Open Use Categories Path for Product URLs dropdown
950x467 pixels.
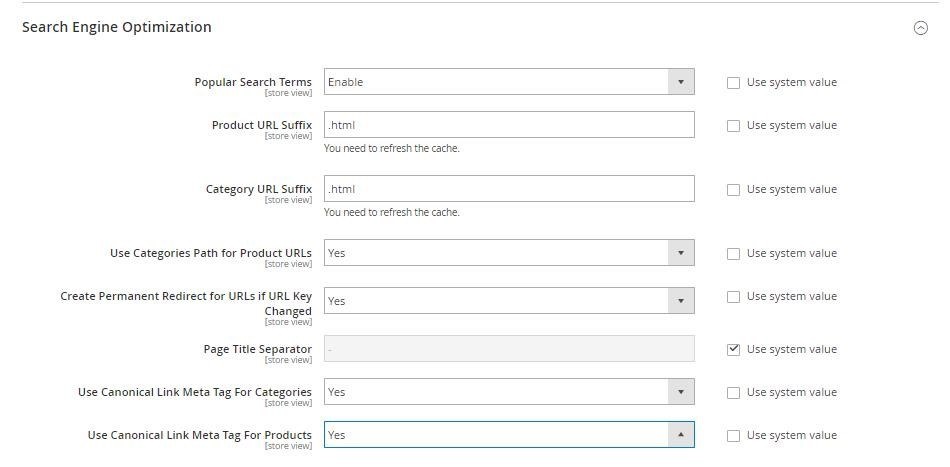click(509, 253)
